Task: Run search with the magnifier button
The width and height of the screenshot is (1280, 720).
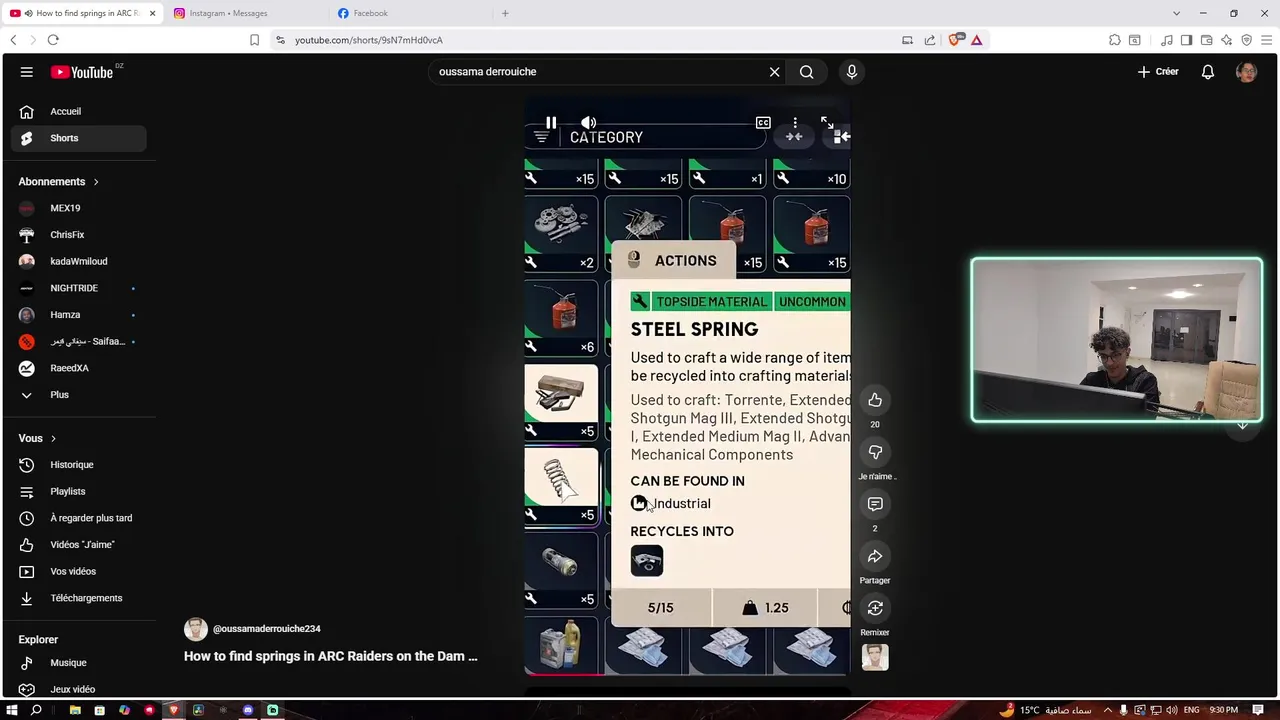Action: pos(806,72)
